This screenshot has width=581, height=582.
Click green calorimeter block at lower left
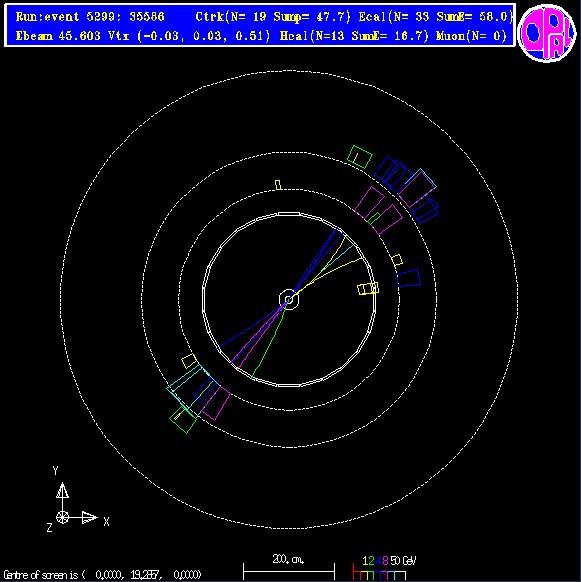click(183, 420)
